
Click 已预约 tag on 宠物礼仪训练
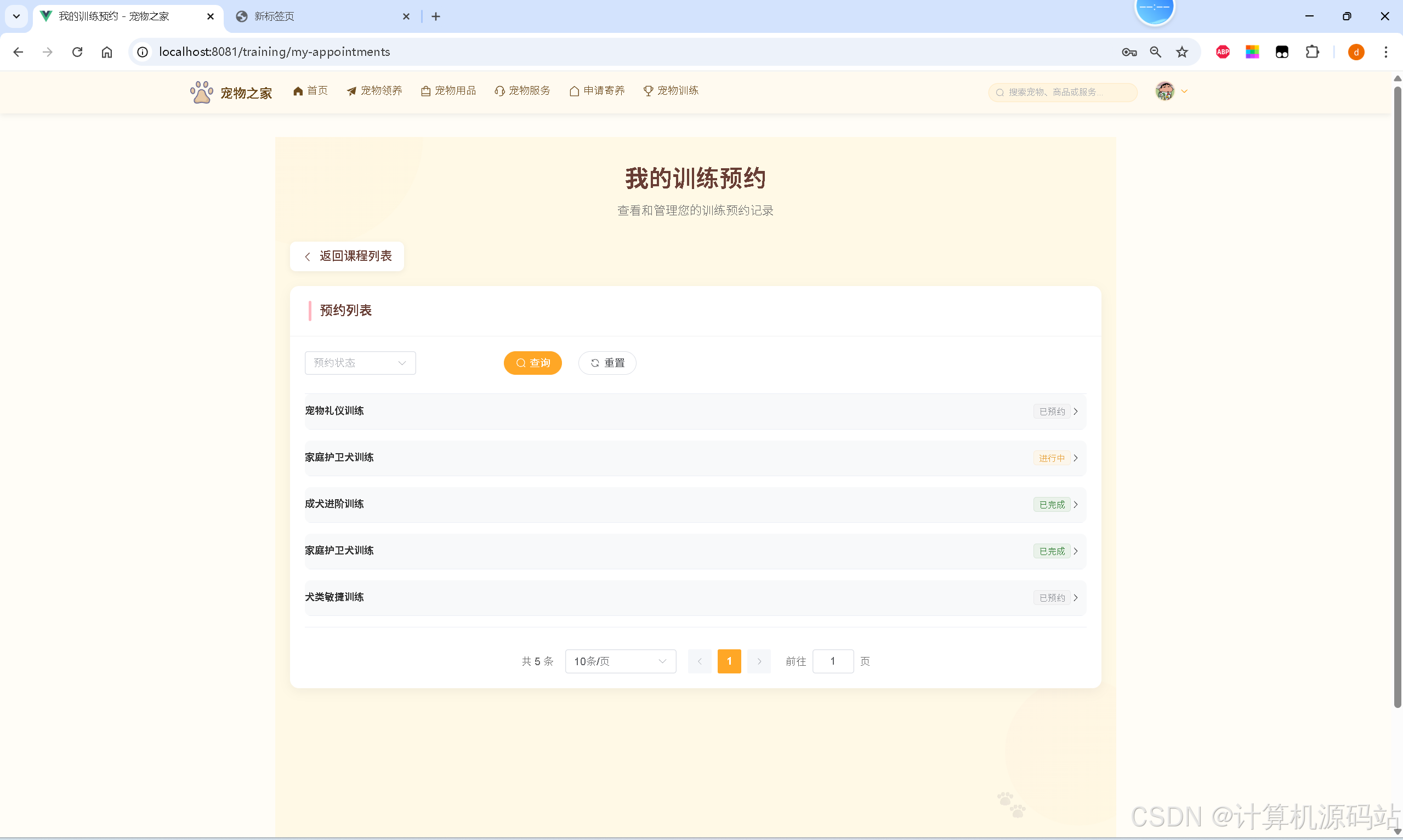[1052, 412]
